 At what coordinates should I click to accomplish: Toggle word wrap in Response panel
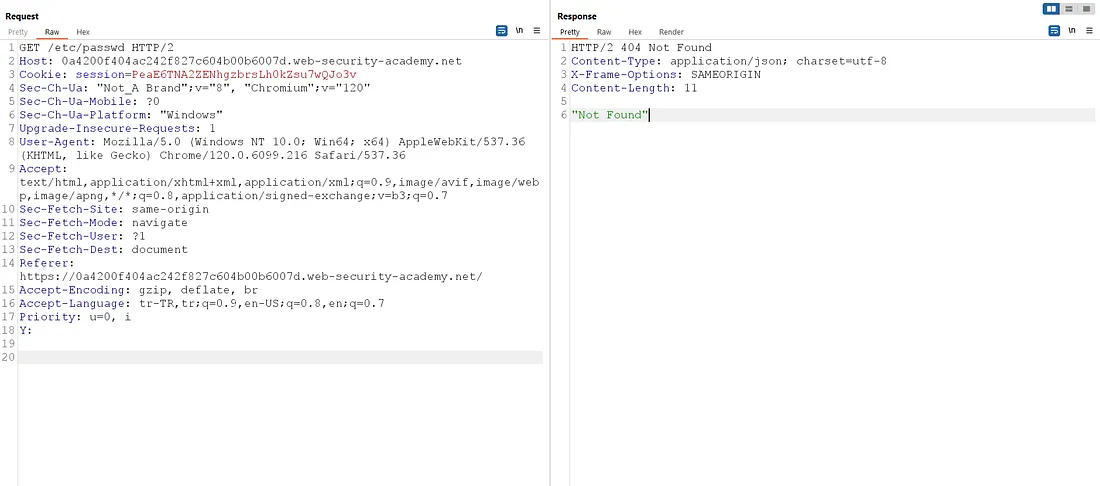[x=1054, y=31]
